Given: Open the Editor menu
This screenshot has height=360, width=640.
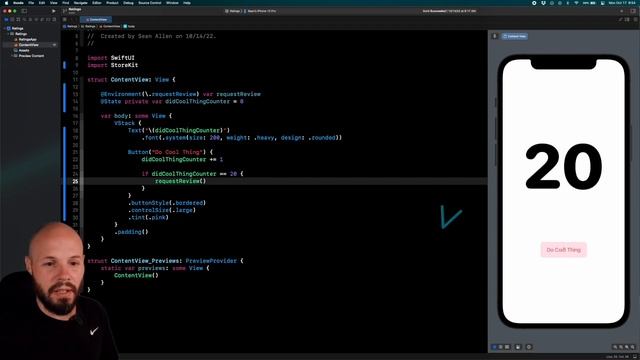Looking at the screenshot, I should click(x=97, y=3).
